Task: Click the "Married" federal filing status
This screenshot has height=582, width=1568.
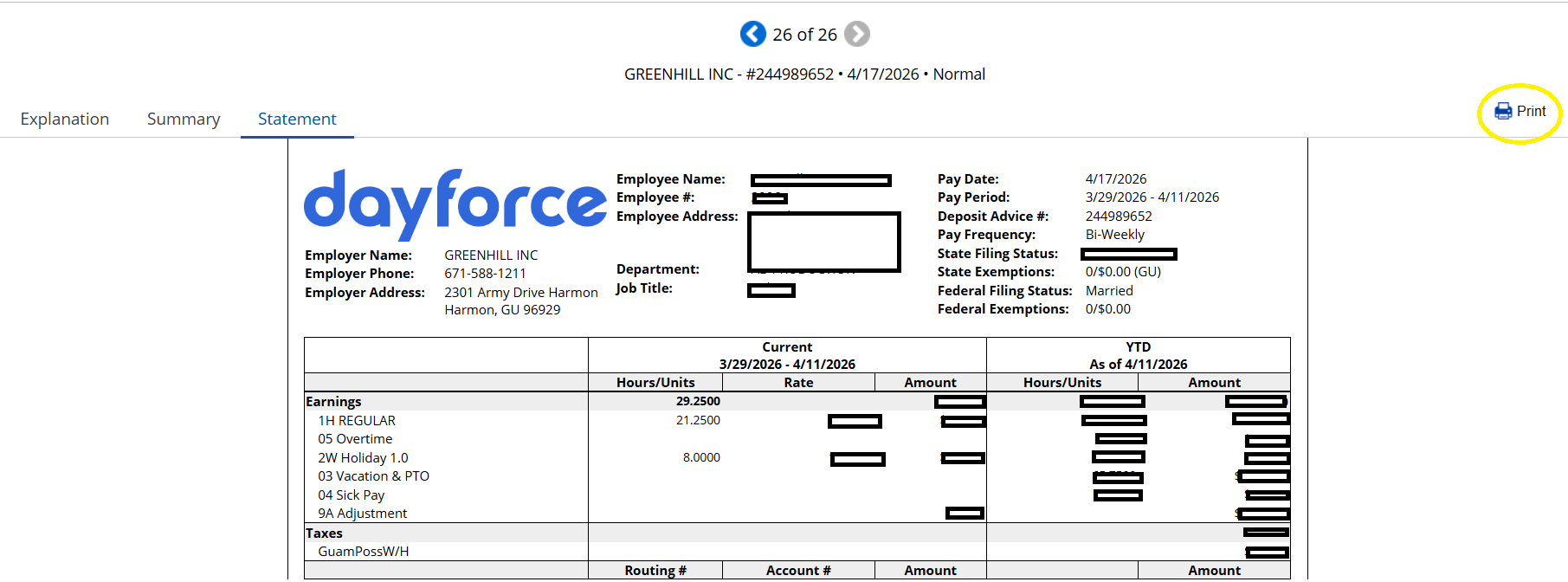Action: click(1109, 291)
